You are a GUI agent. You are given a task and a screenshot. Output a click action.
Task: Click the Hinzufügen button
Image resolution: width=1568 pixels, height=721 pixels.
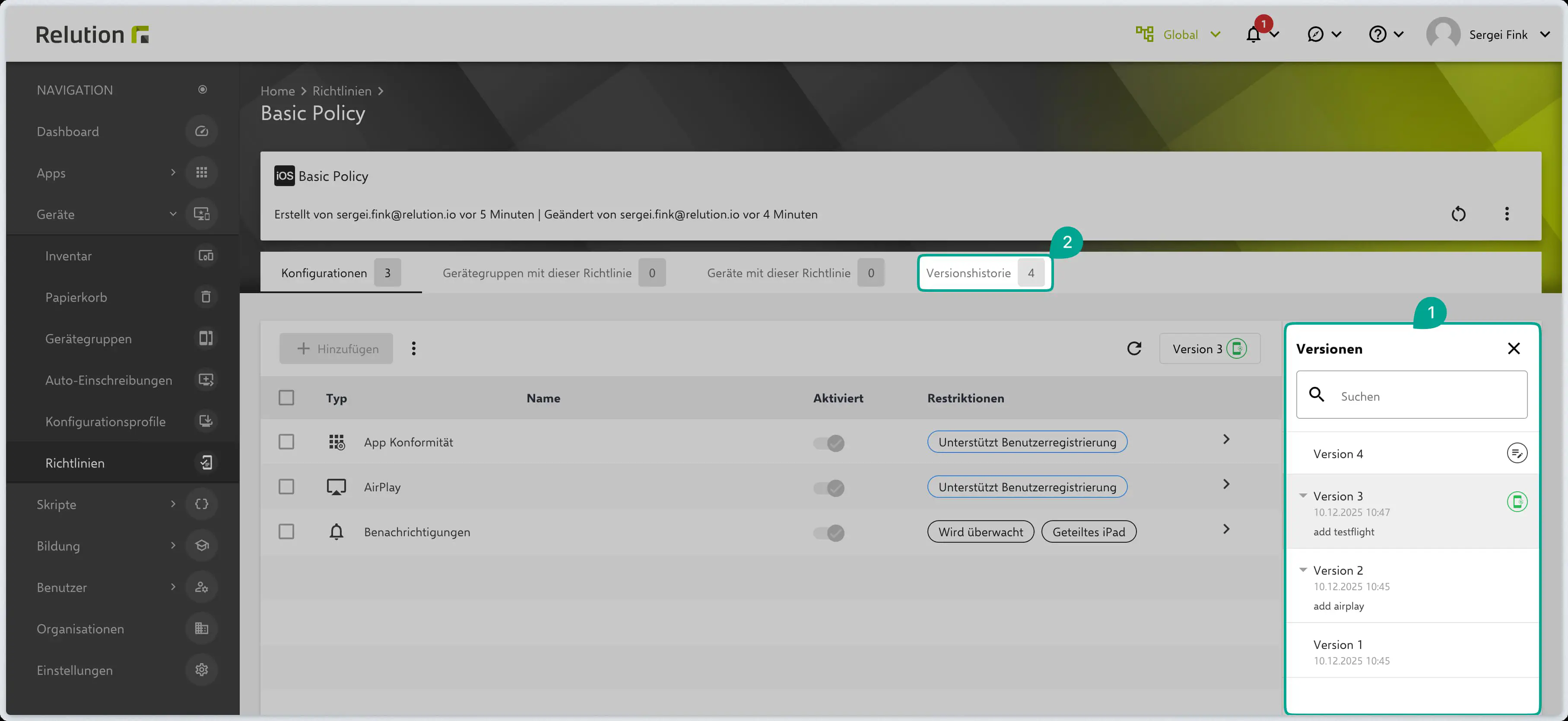pyautogui.click(x=336, y=349)
